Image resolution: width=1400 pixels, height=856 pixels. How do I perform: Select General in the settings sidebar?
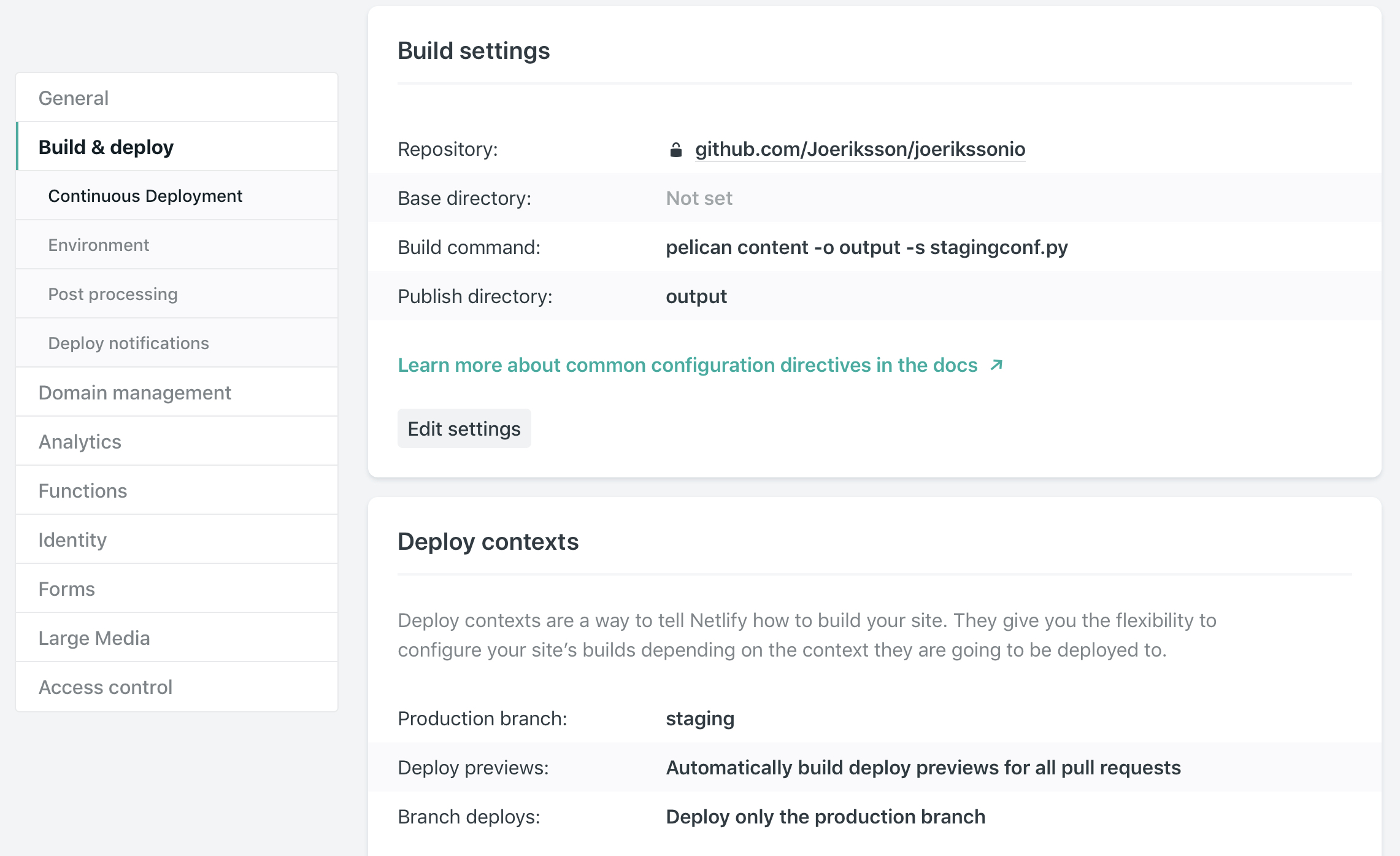[73, 97]
